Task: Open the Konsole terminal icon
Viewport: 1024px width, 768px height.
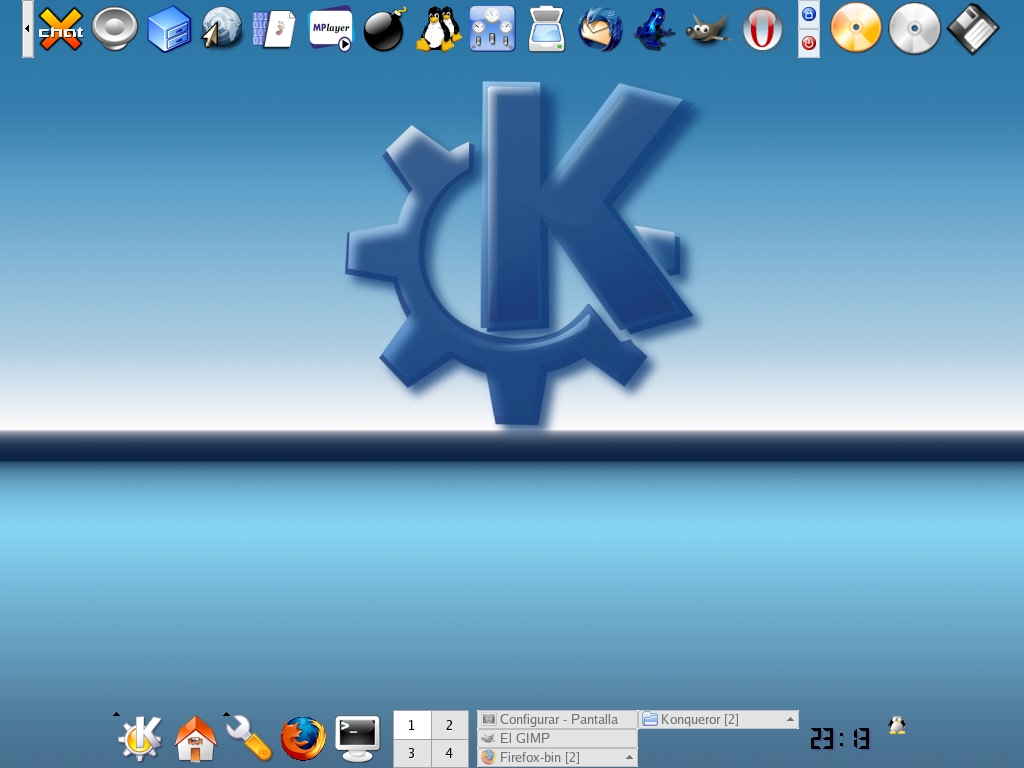Action: coord(357,739)
